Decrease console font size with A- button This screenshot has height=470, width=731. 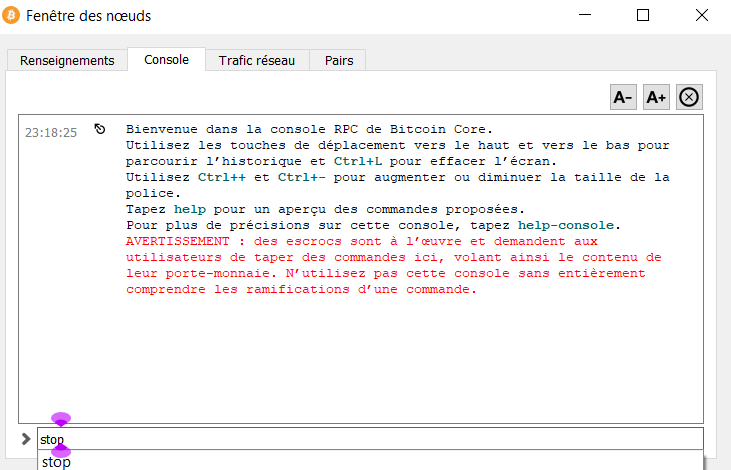coord(623,97)
